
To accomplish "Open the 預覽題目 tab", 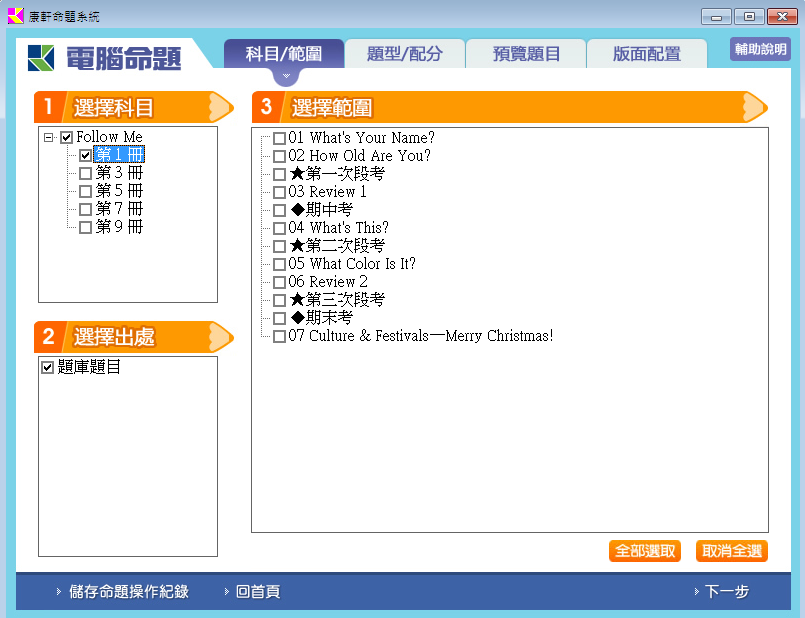I will [526, 53].
